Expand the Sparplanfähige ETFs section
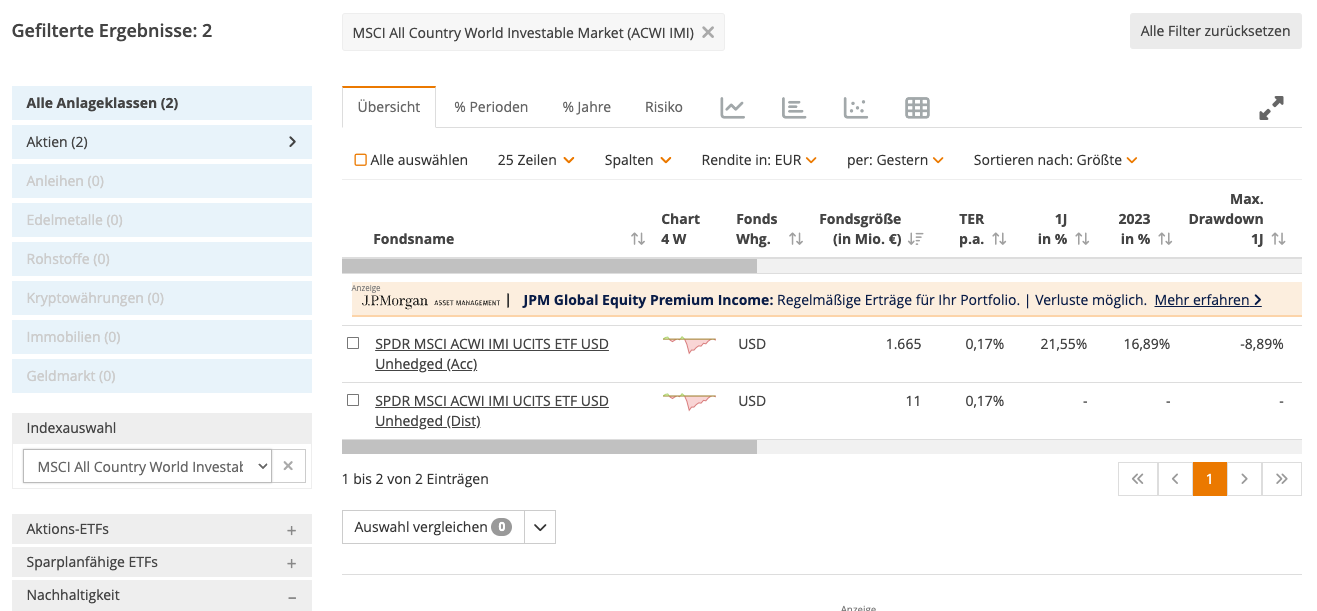This screenshot has width=1317, height=611. pos(162,562)
